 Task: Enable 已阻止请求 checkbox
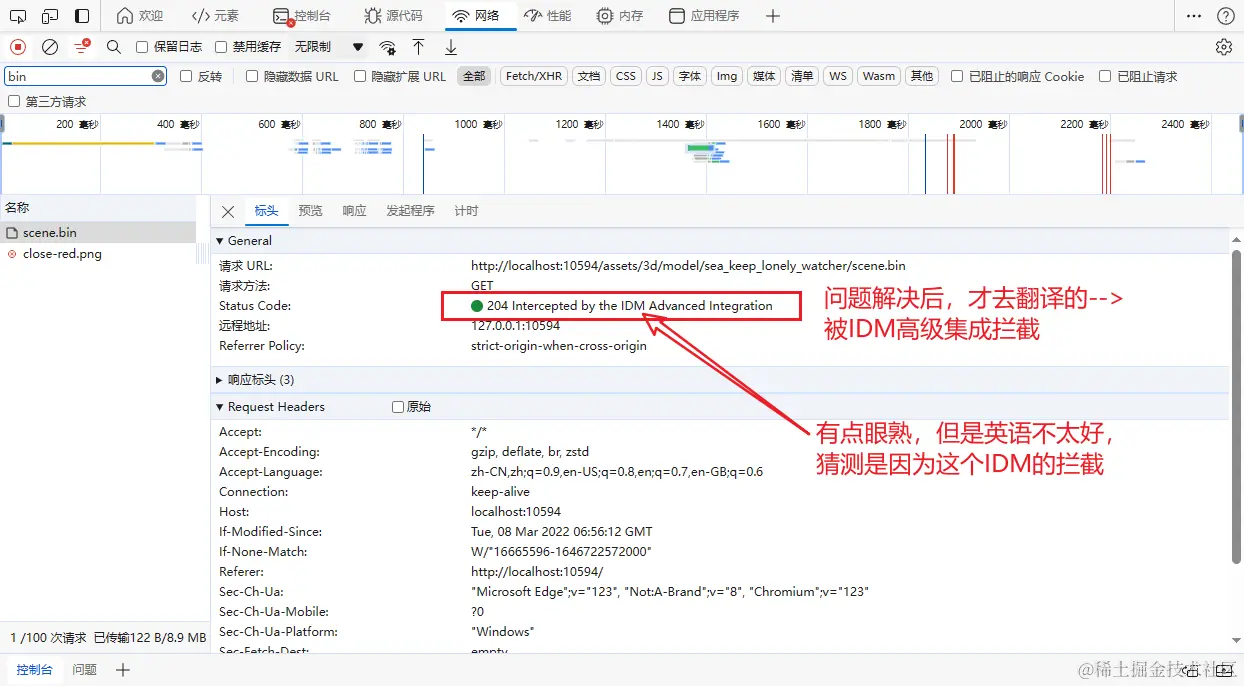click(x=1105, y=76)
